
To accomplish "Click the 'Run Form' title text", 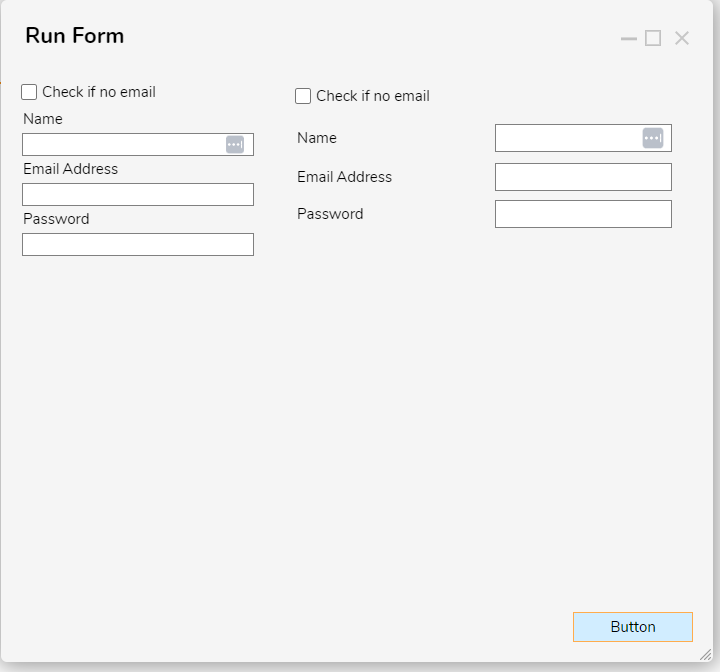I will [x=75, y=36].
